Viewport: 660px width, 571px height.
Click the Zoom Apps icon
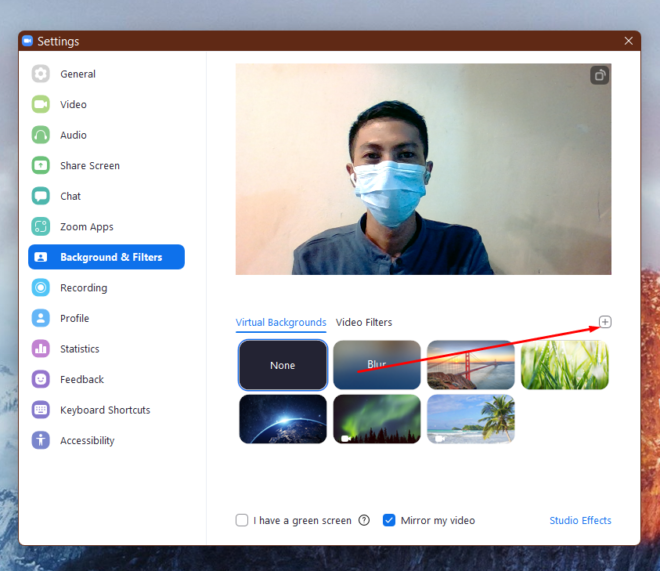click(41, 227)
